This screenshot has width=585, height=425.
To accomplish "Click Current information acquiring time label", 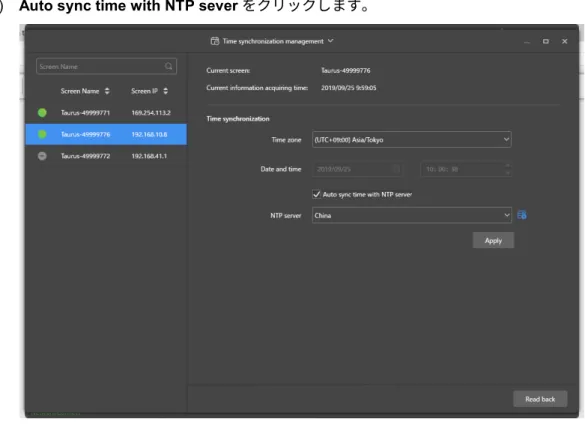I will coord(257,88).
